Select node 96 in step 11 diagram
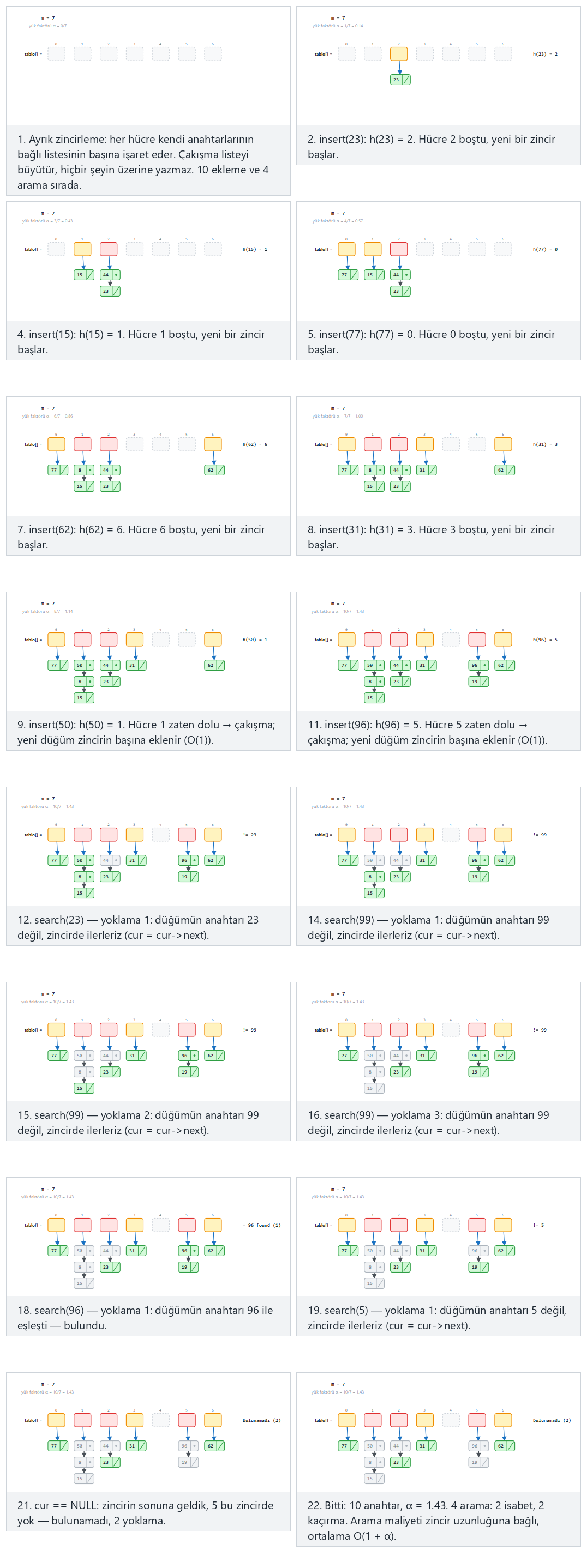The width and height of the screenshot is (587, 1568). [x=478, y=665]
